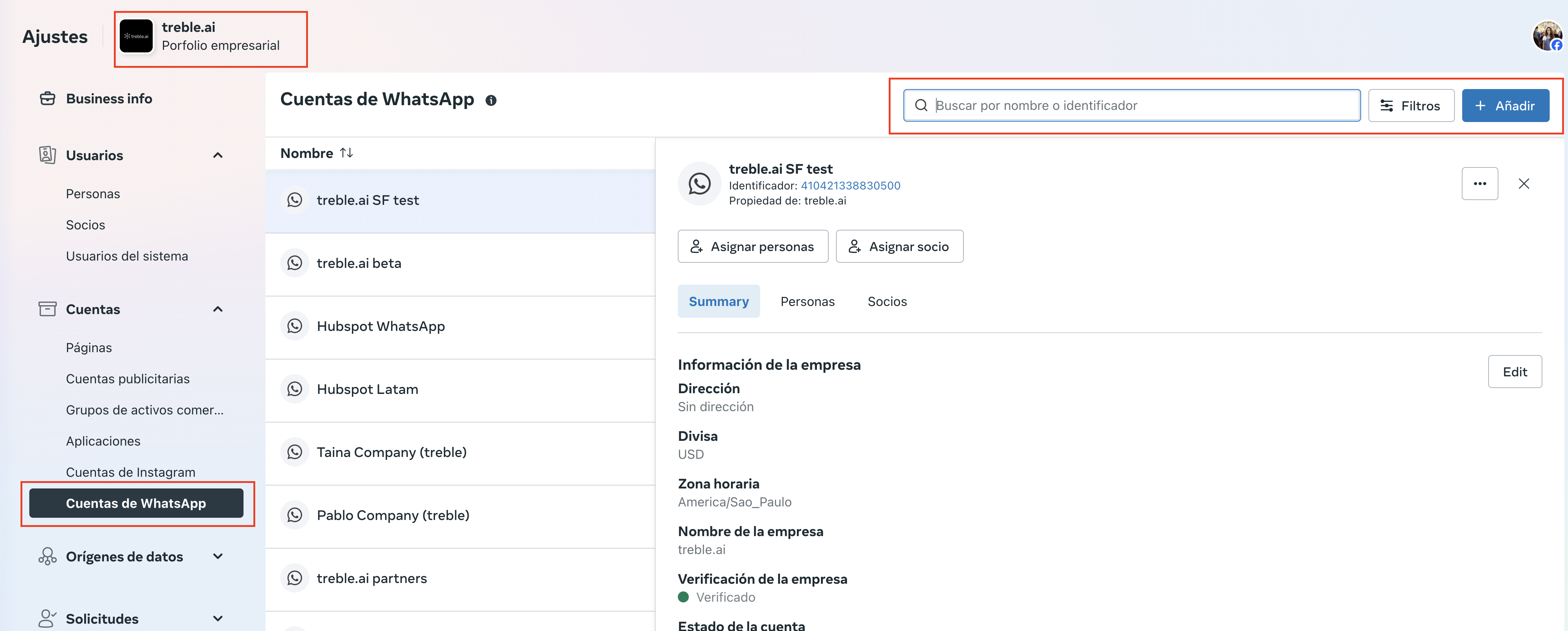The height and width of the screenshot is (631, 1568).
Task: Click the sort arrows next to Nombre
Action: pos(346,153)
